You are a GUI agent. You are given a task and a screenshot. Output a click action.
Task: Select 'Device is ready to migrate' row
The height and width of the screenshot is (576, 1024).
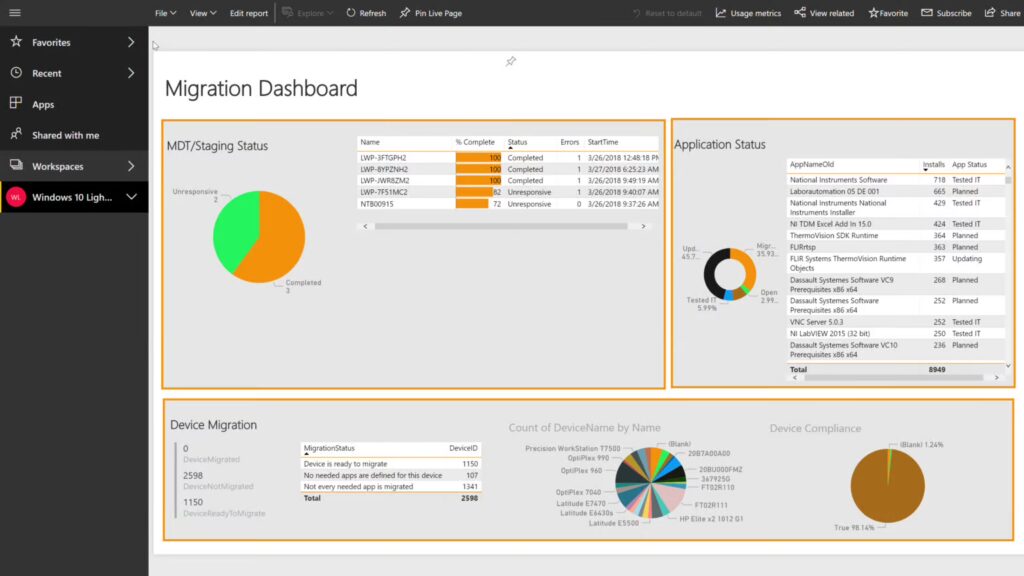coord(391,464)
